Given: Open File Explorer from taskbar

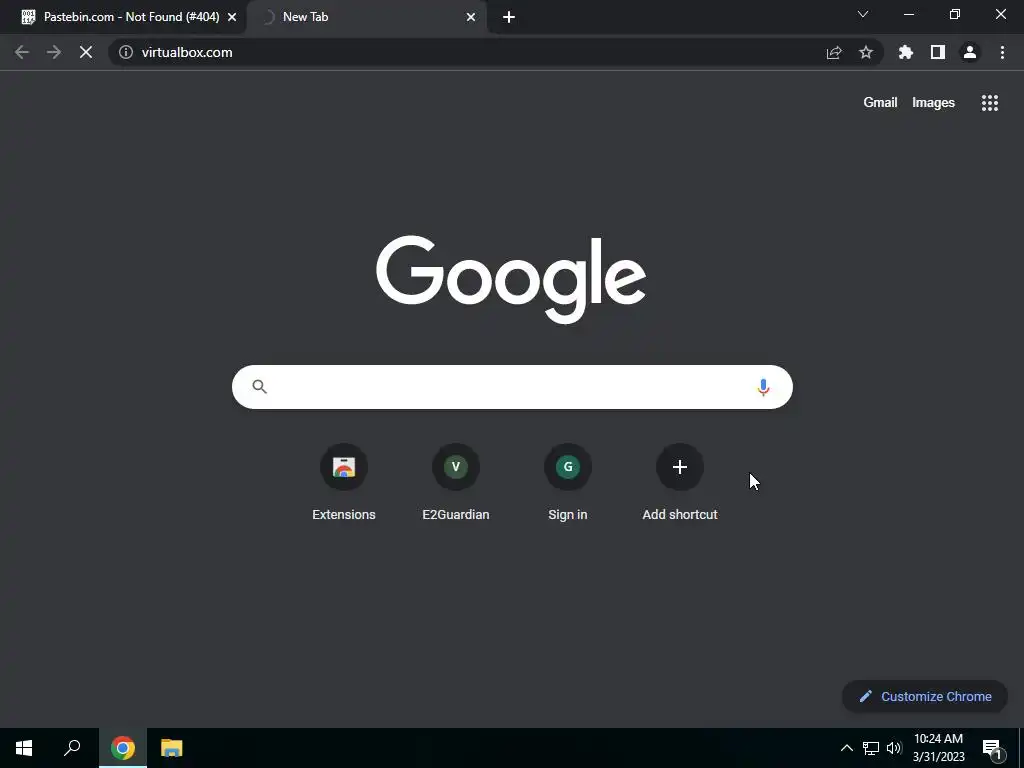Looking at the screenshot, I should (172, 748).
